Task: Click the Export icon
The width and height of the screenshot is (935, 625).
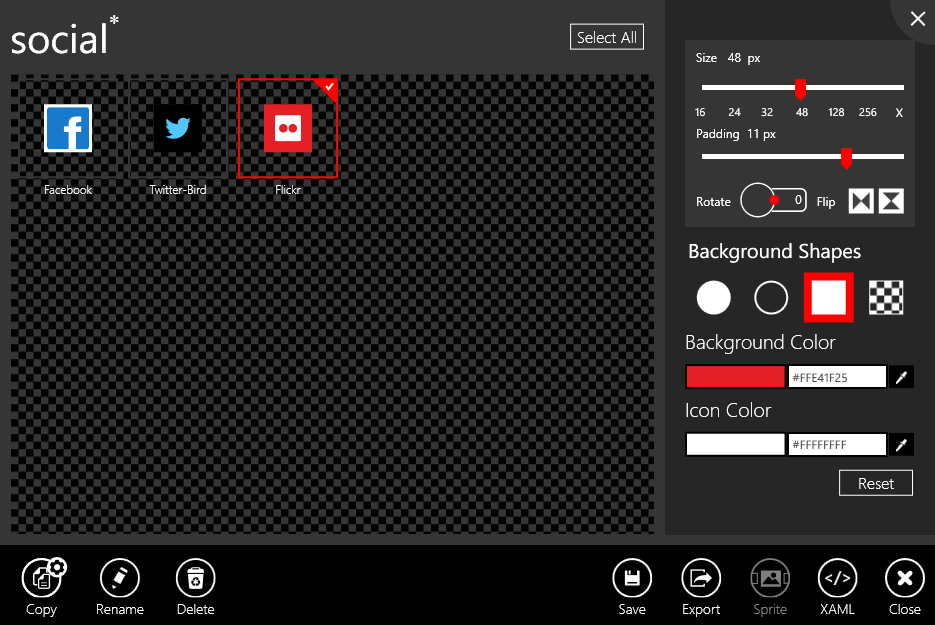Action: click(701, 578)
